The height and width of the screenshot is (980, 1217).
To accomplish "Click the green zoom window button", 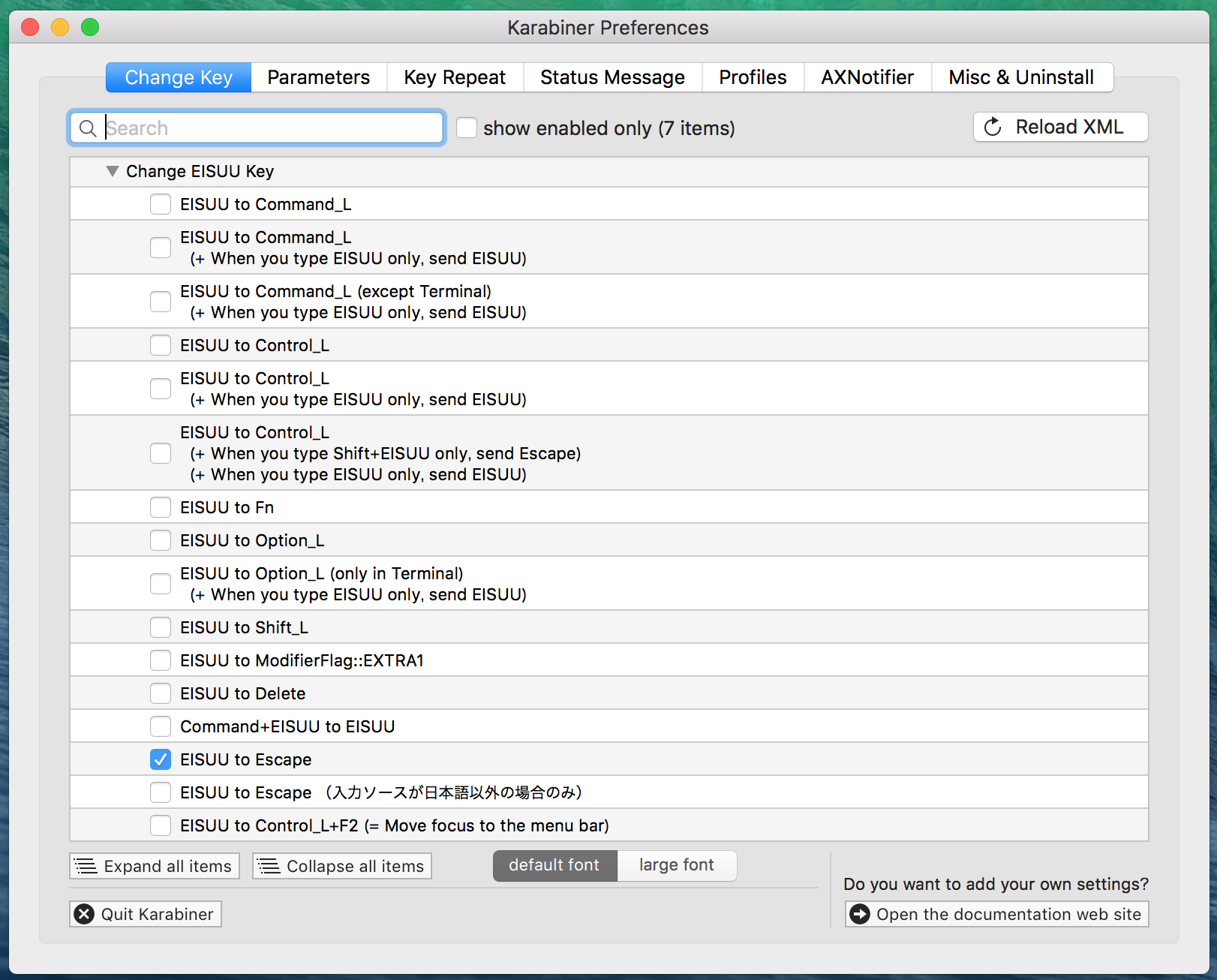I will [x=90, y=28].
